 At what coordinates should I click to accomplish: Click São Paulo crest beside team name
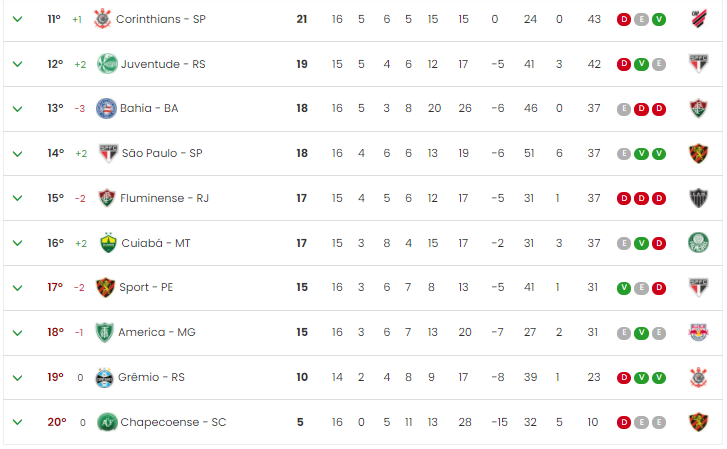[x=108, y=153]
